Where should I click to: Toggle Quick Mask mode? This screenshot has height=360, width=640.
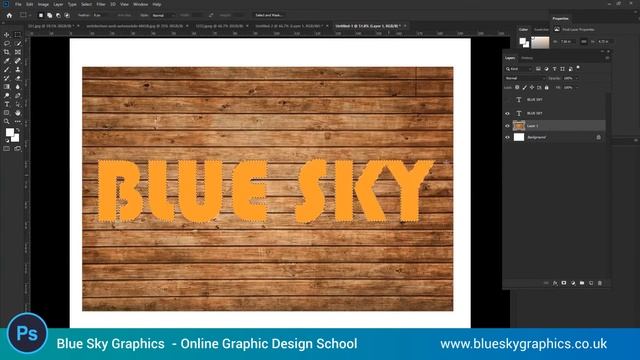pyautogui.click(x=7, y=149)
